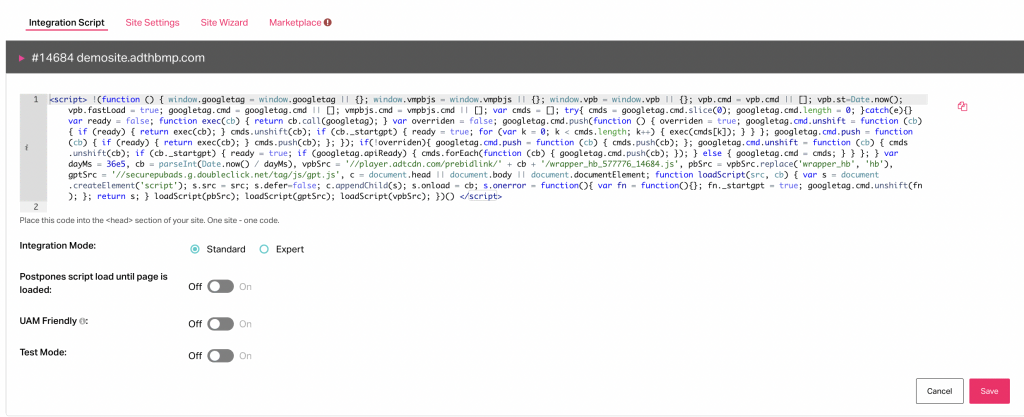
Task: Go to the Site Wizard tab
Action: (224, 22)
